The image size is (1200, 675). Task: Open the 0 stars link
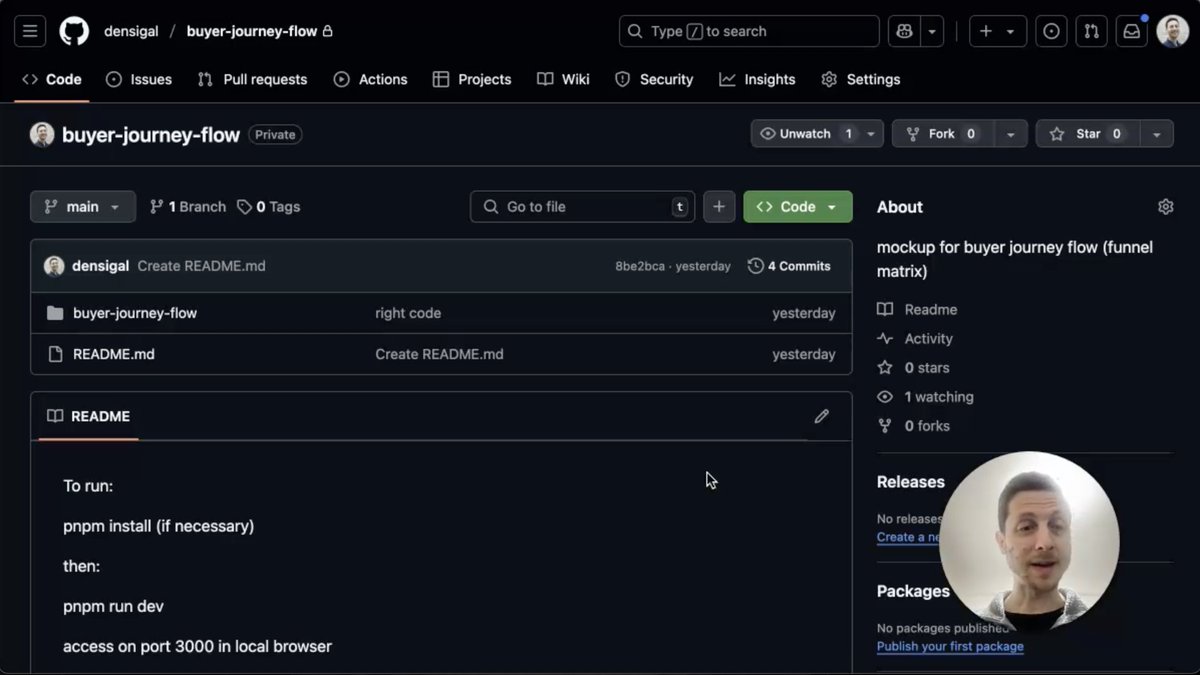point(914,368)
